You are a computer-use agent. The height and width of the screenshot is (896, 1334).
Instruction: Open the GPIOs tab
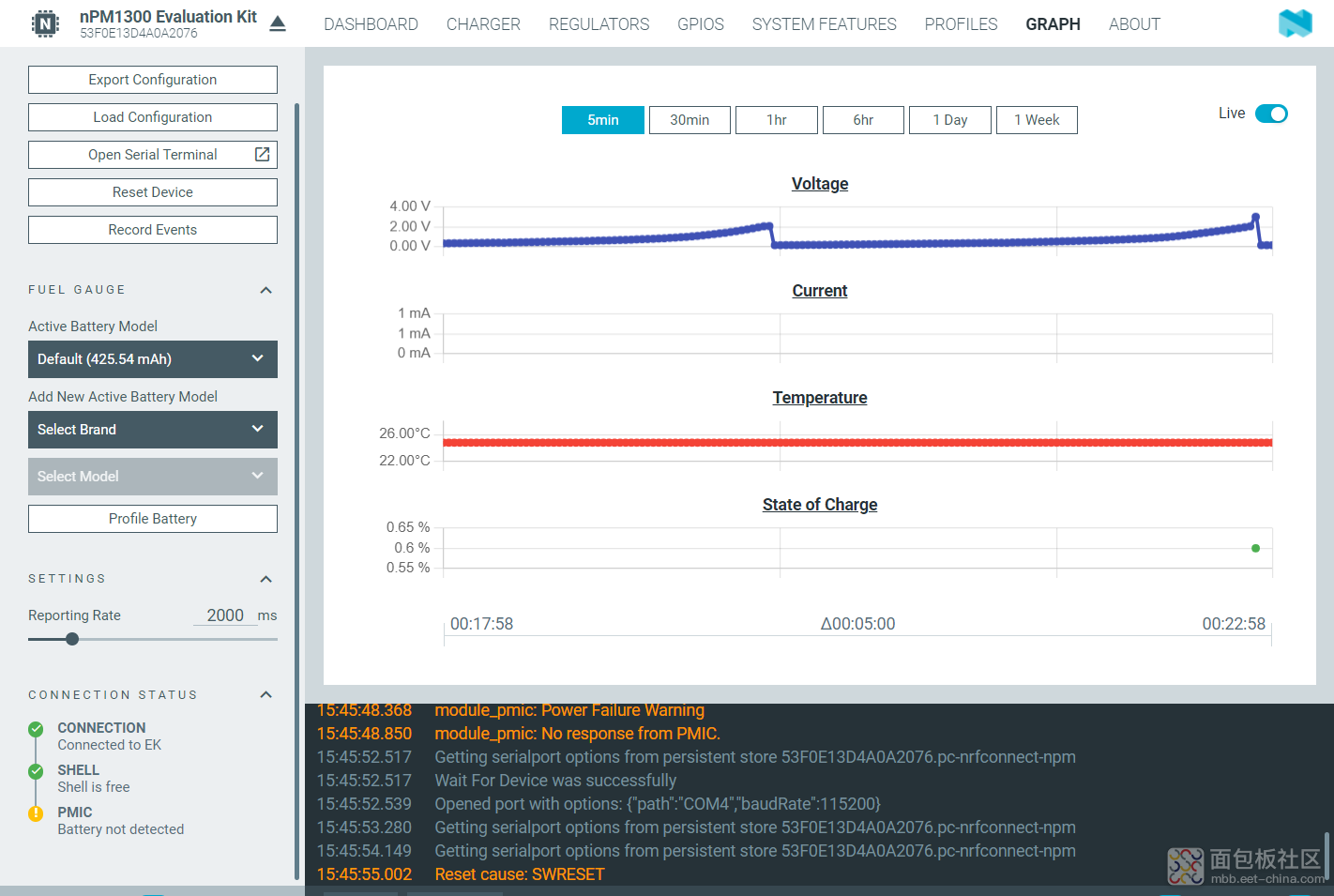coord(701,24)
